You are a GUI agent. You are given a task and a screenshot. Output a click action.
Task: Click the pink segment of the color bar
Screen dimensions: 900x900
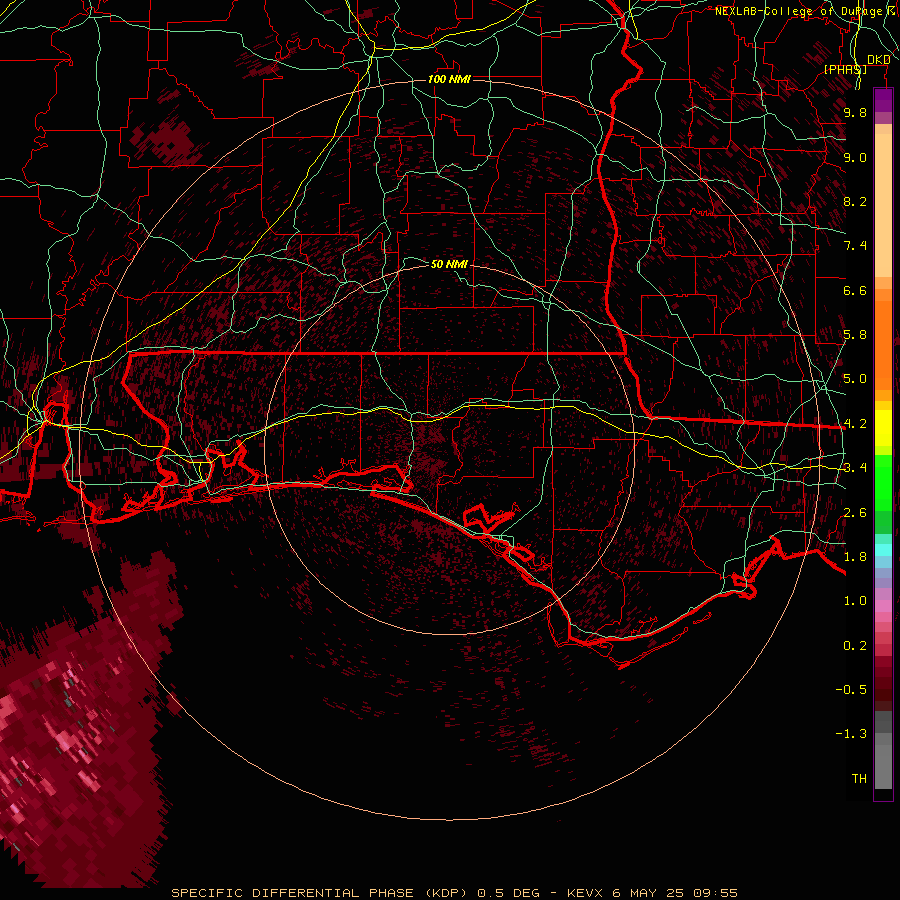coord(883,606)
